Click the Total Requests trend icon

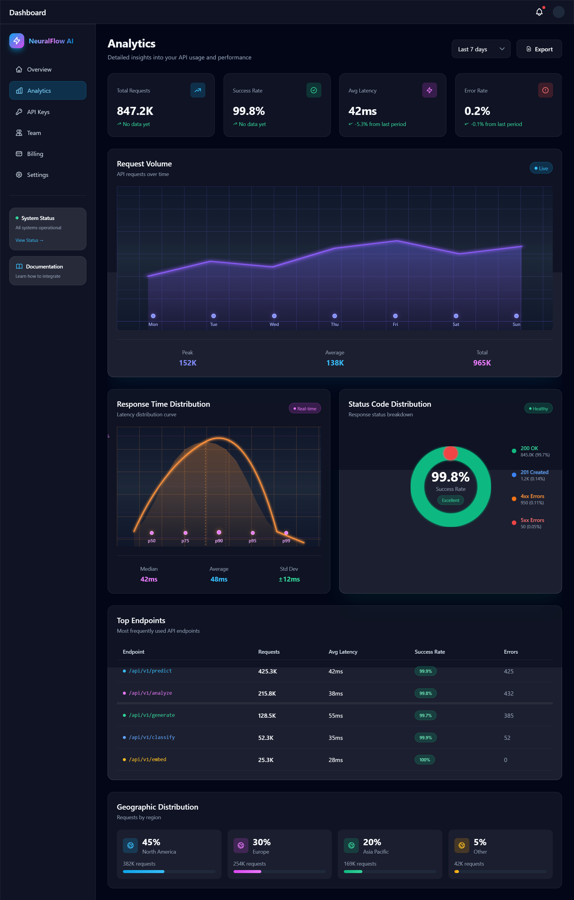tap(198, 90)
